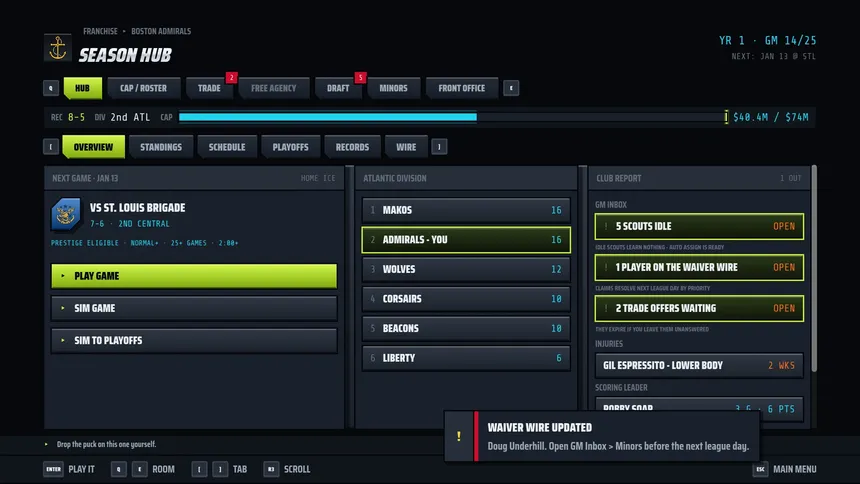Click the Franchise breadcrumb link
Viewport: 860px width, 484px height.
[x=100, y=31]
